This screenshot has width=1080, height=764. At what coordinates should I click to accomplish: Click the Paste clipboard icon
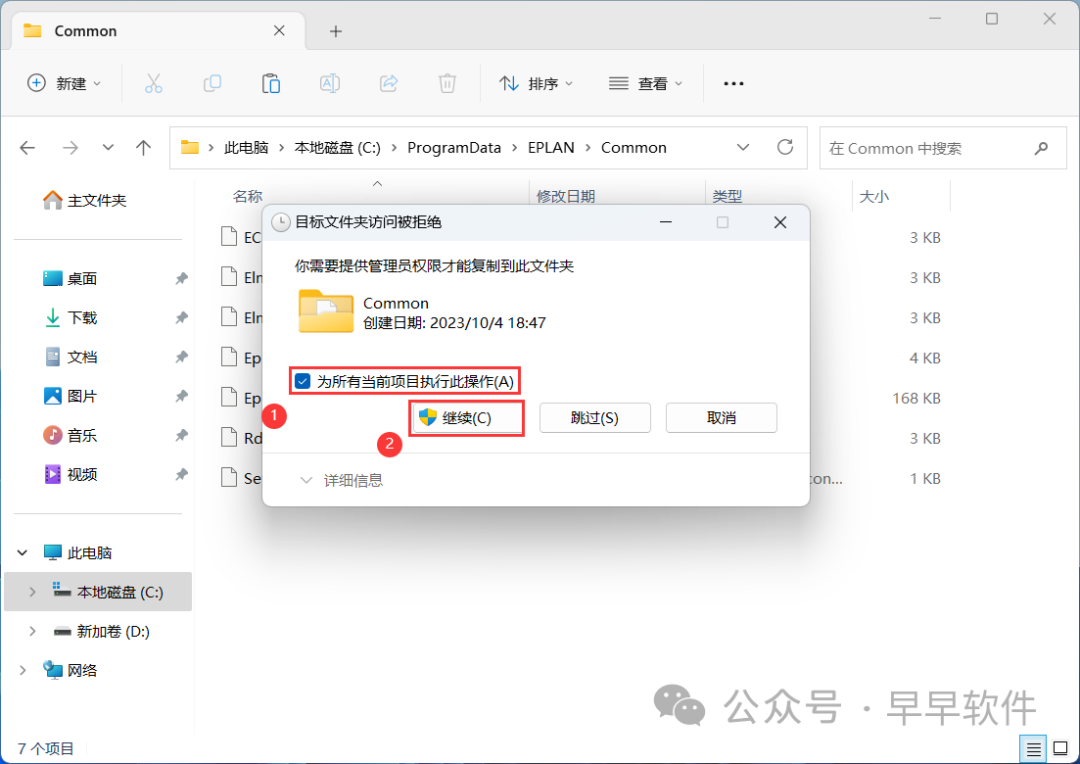pos(271,84)
